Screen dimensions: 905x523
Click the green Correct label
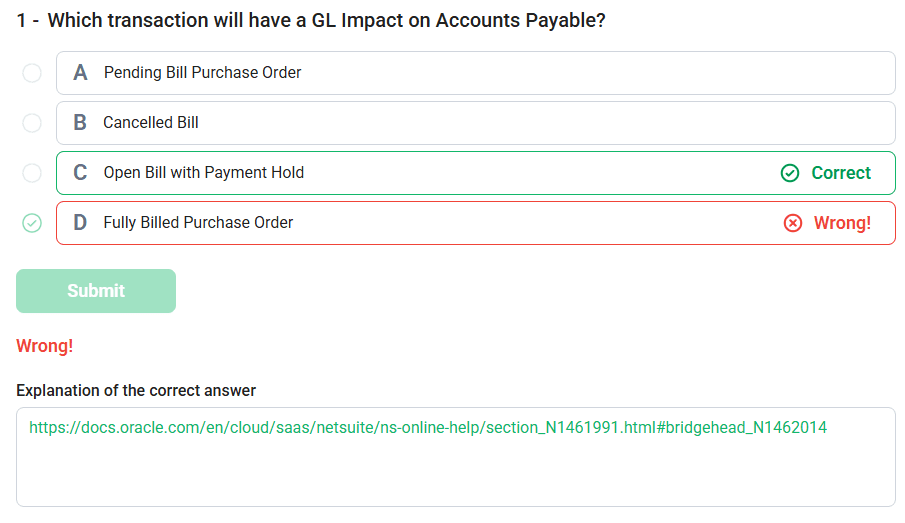841,173
